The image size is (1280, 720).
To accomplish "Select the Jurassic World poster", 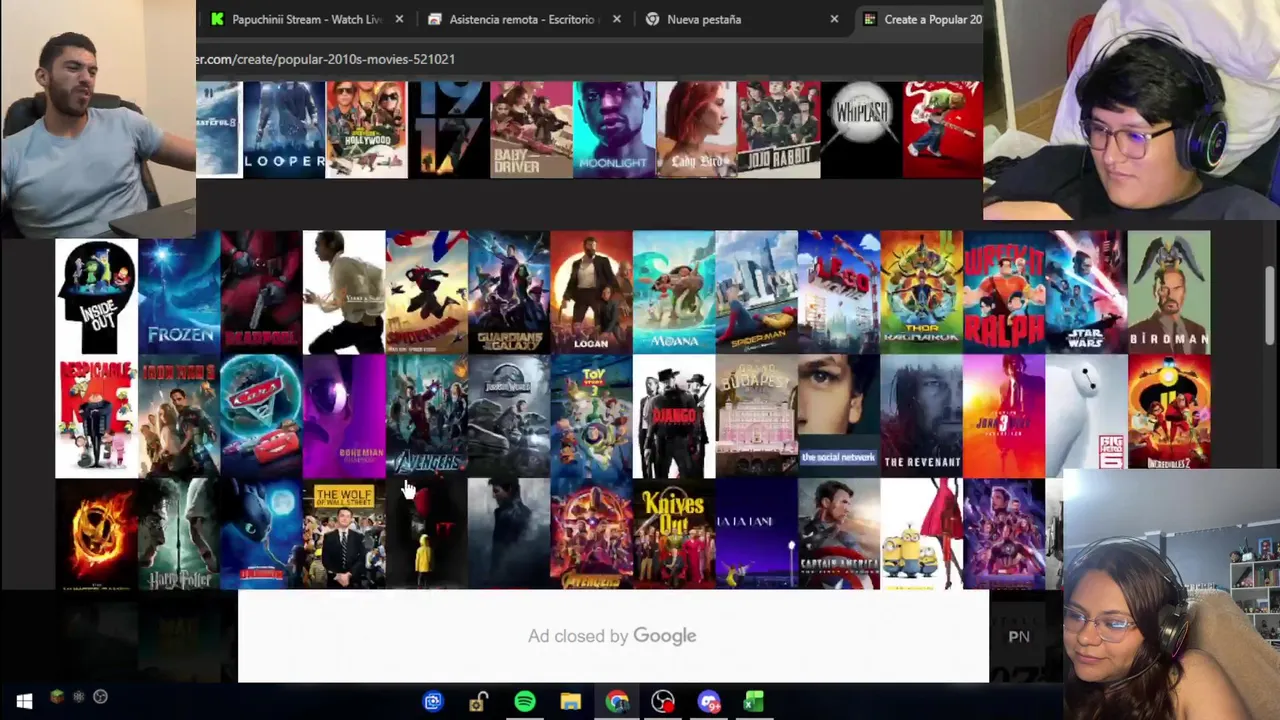I will pyautogui.click(x=509, y=416).
